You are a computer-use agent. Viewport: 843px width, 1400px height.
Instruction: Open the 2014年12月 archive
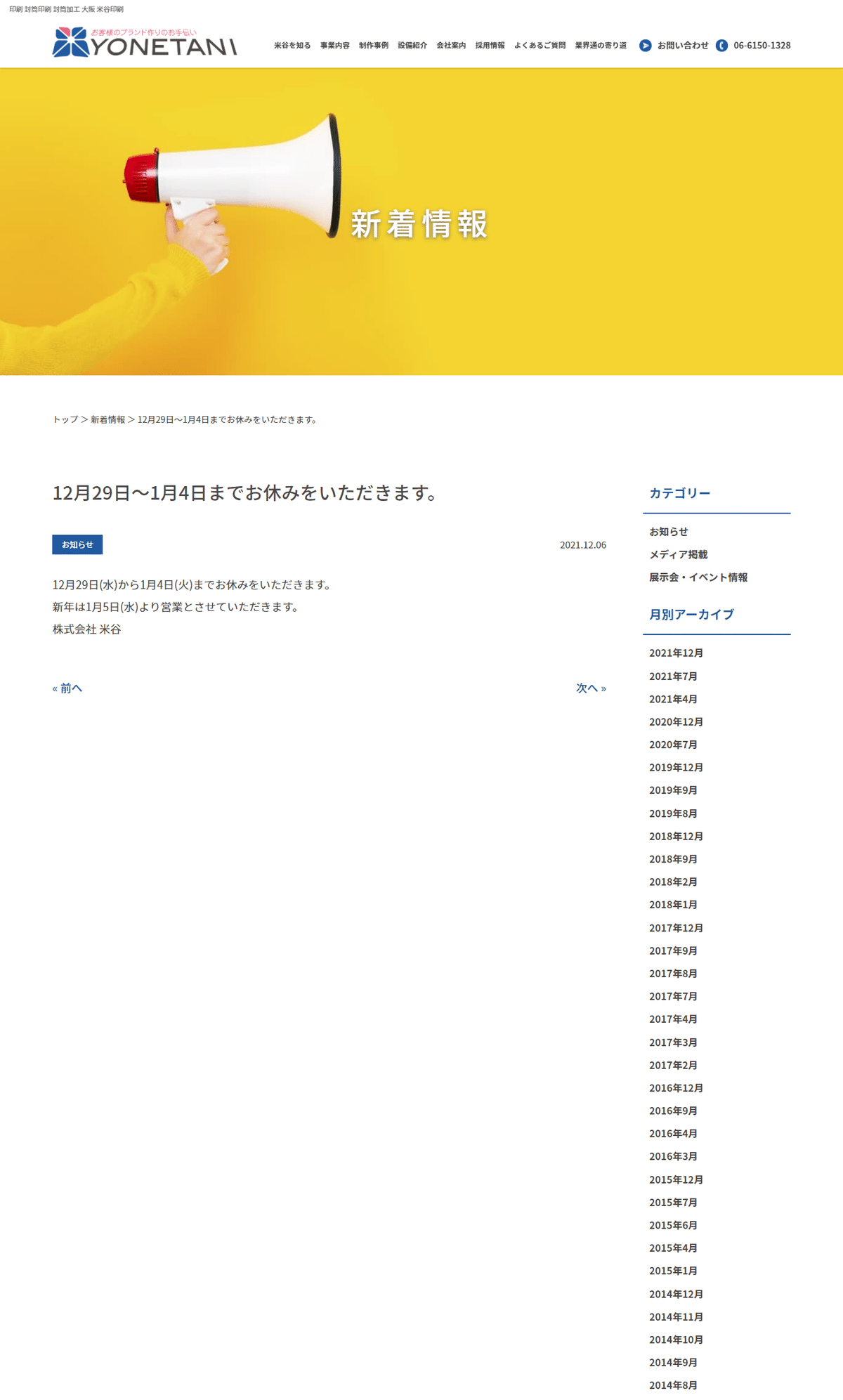(676, 1295)
